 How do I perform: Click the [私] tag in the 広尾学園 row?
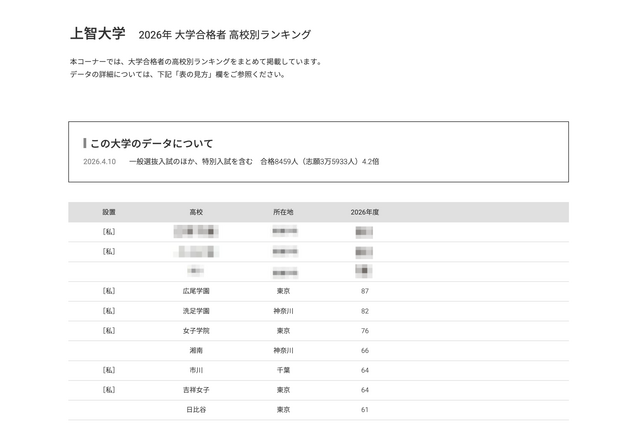109,291
